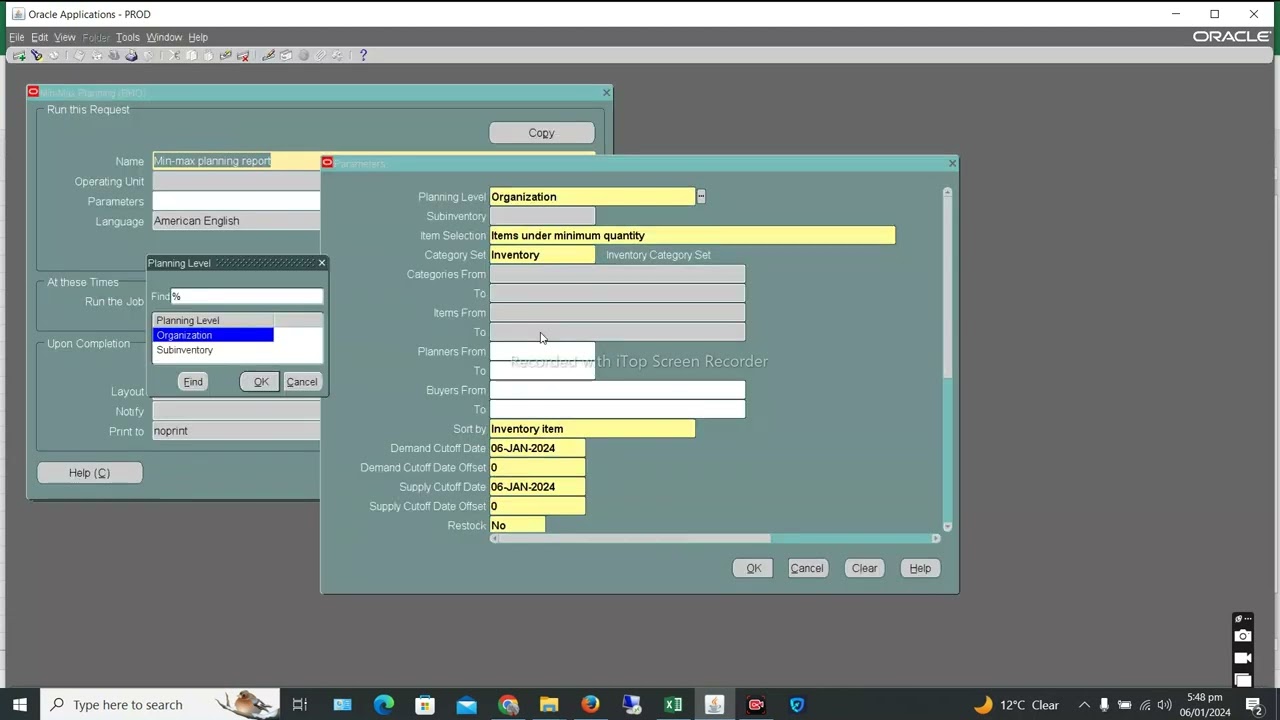This screenshot has width=1280, height=720.
Task: Click the Folder Tools toolbar icon
Action: [337, 56]
